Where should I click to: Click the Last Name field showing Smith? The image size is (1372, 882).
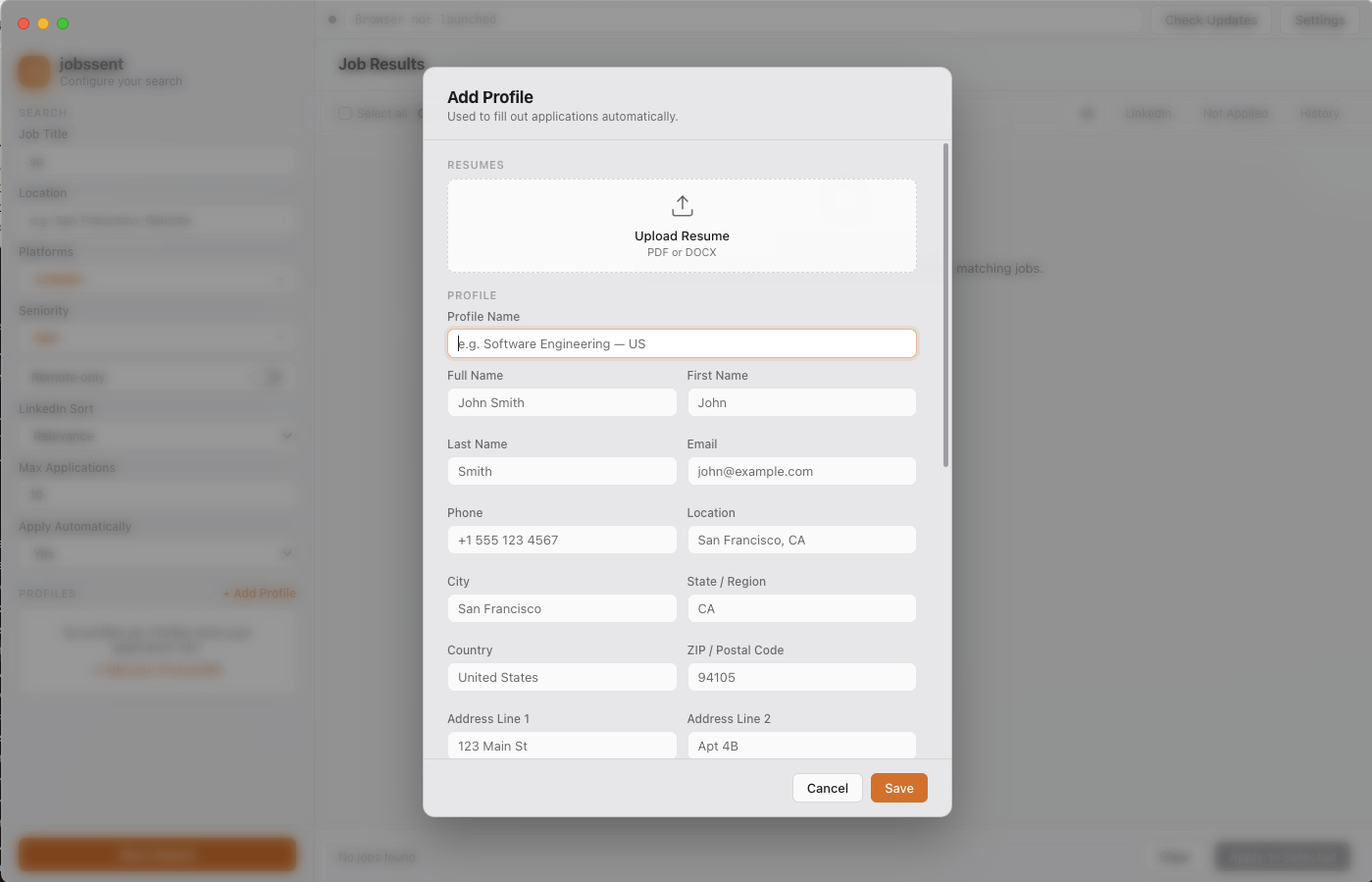[562, 471]
